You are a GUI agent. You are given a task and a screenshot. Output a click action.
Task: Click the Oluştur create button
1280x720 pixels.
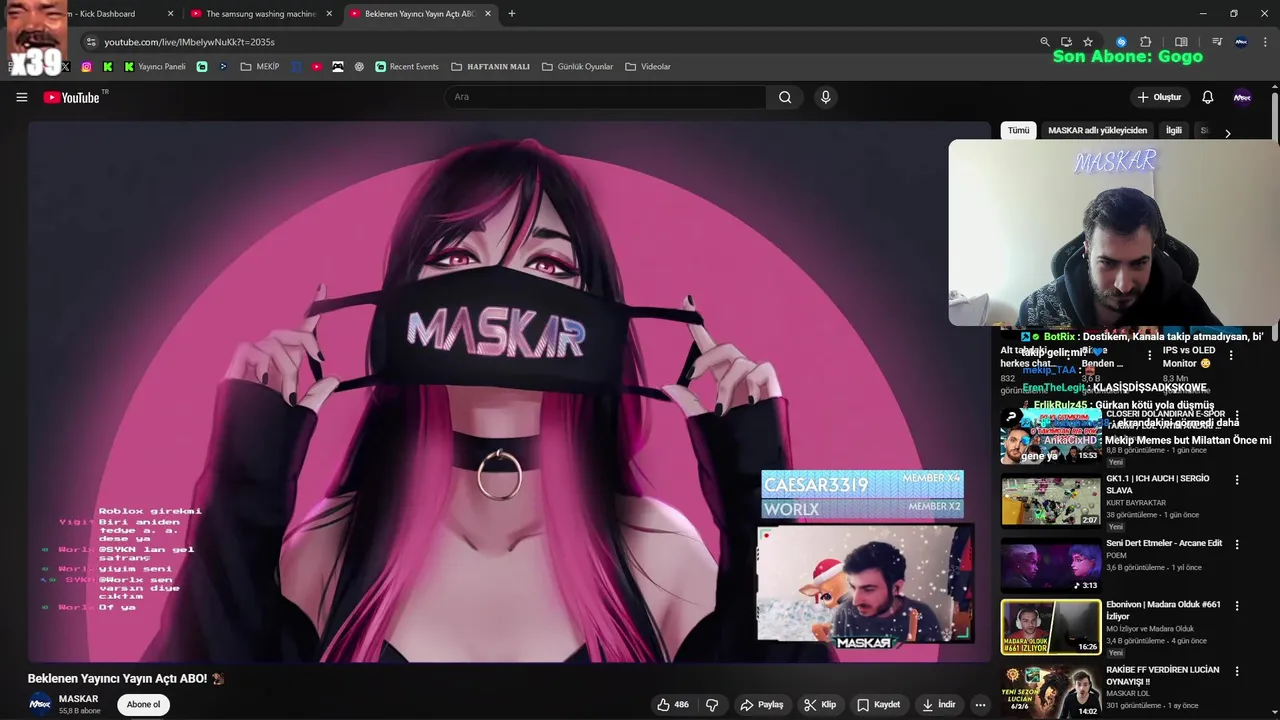coord(1159,97)
